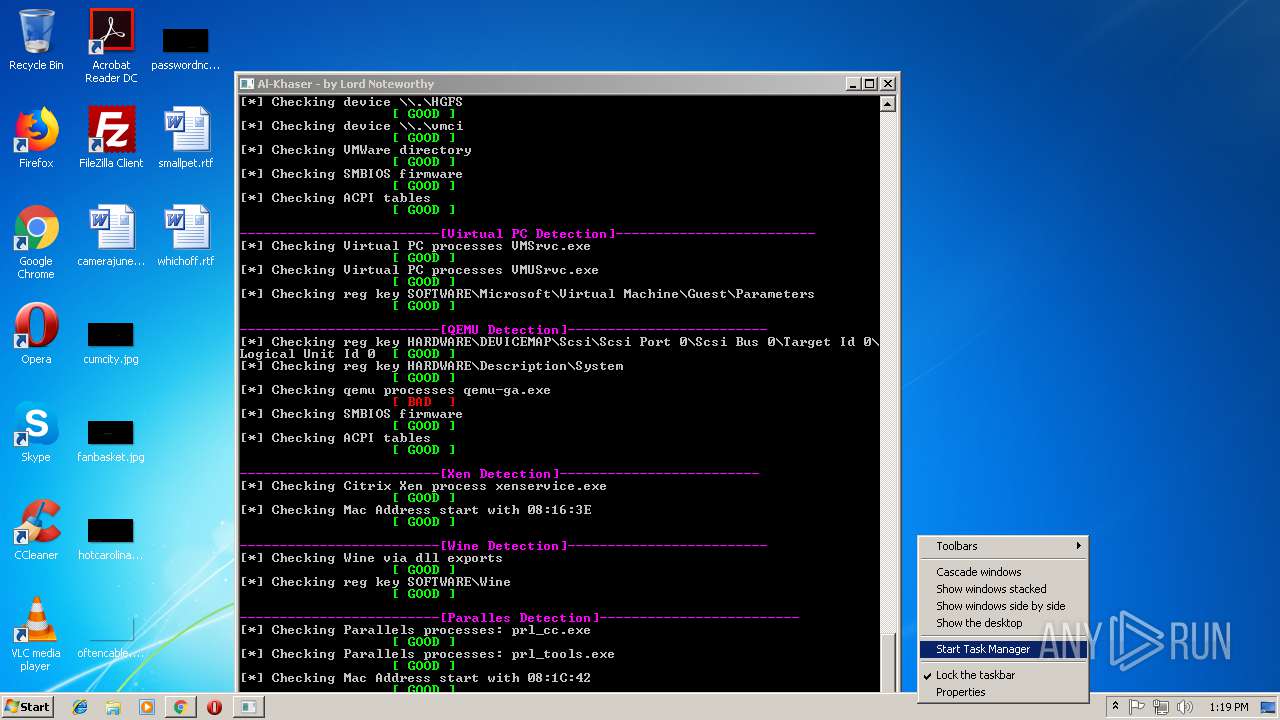Click 'Checking device \\.\vmci' line
1280x720 pixels.
351,126
